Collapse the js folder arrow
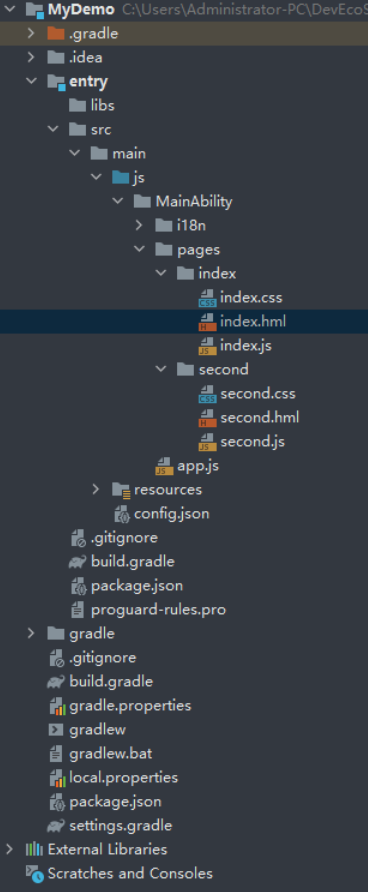Viewport: 368px width, 892px height. [x=96, y=177]
